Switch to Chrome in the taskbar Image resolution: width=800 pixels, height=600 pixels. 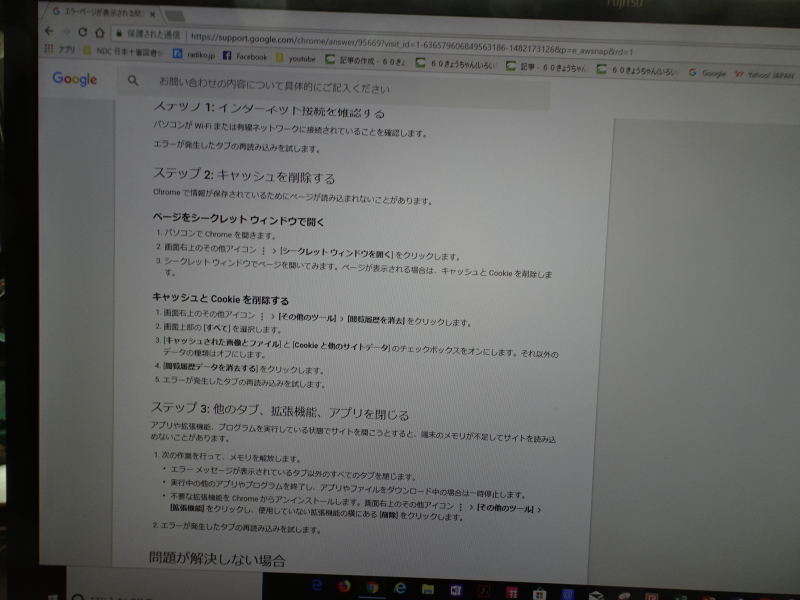point(372,587)
